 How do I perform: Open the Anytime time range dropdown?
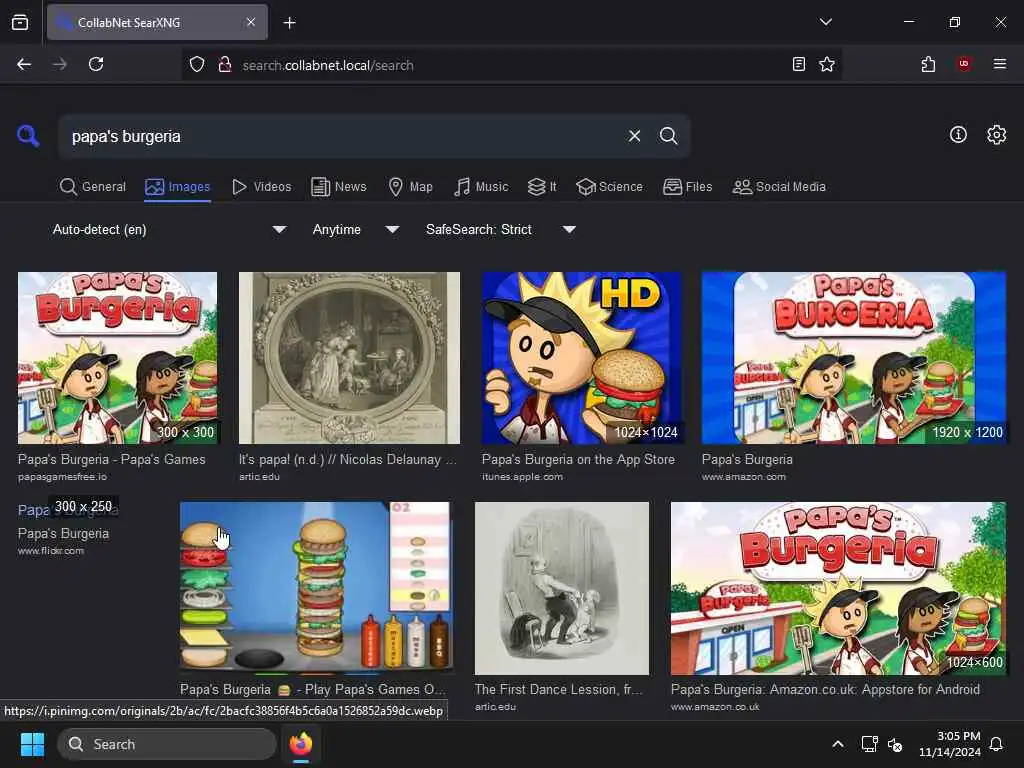click(x=356, y=229)
